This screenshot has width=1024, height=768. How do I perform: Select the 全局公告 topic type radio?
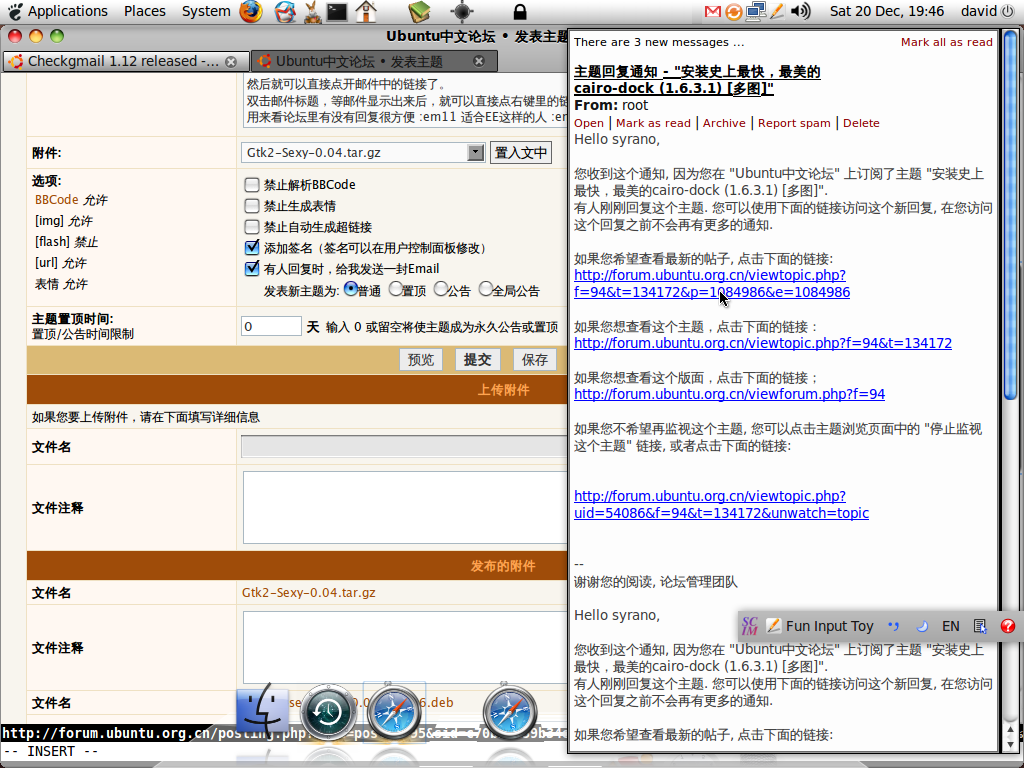coord(485,289)
